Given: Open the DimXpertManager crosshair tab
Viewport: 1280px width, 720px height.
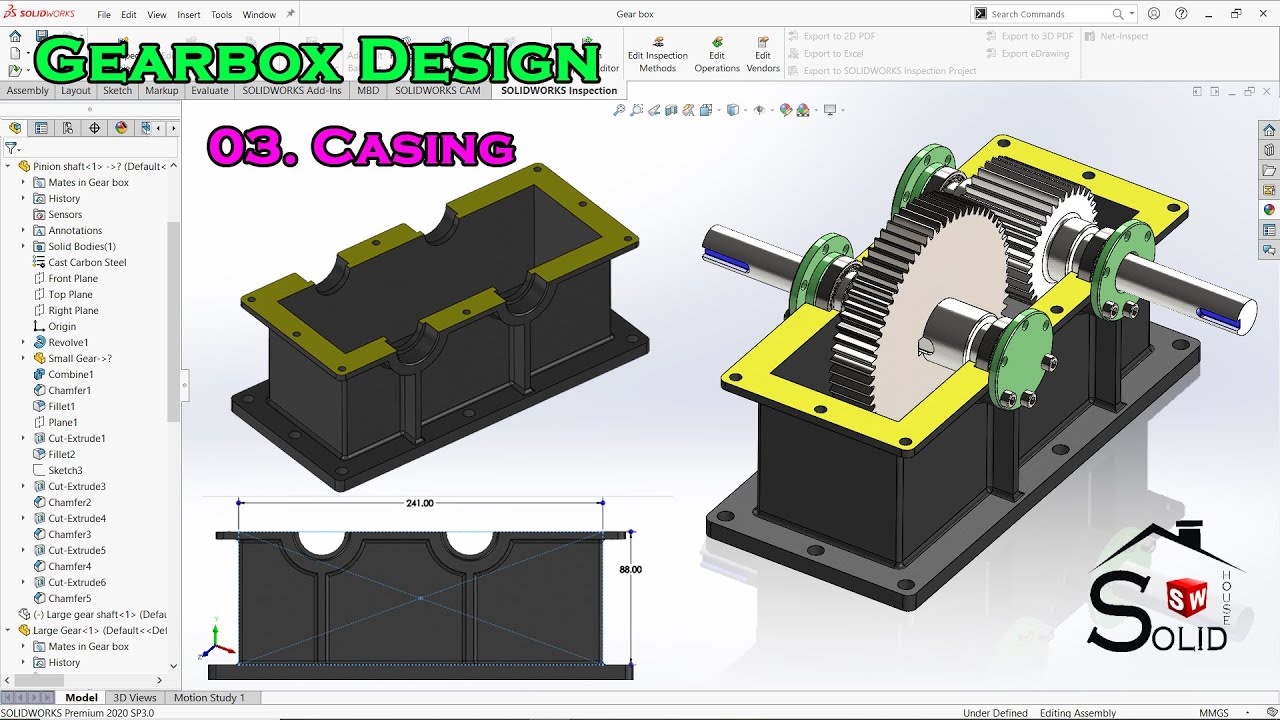Looking at the screenshot, I should coord(95,128).
